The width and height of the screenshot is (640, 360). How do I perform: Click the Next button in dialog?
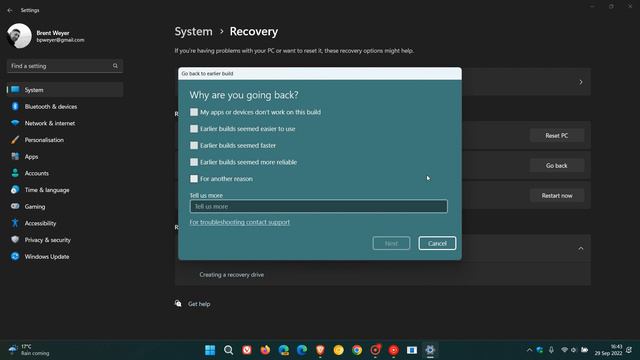pyautogui.click(x=391, y=243)
